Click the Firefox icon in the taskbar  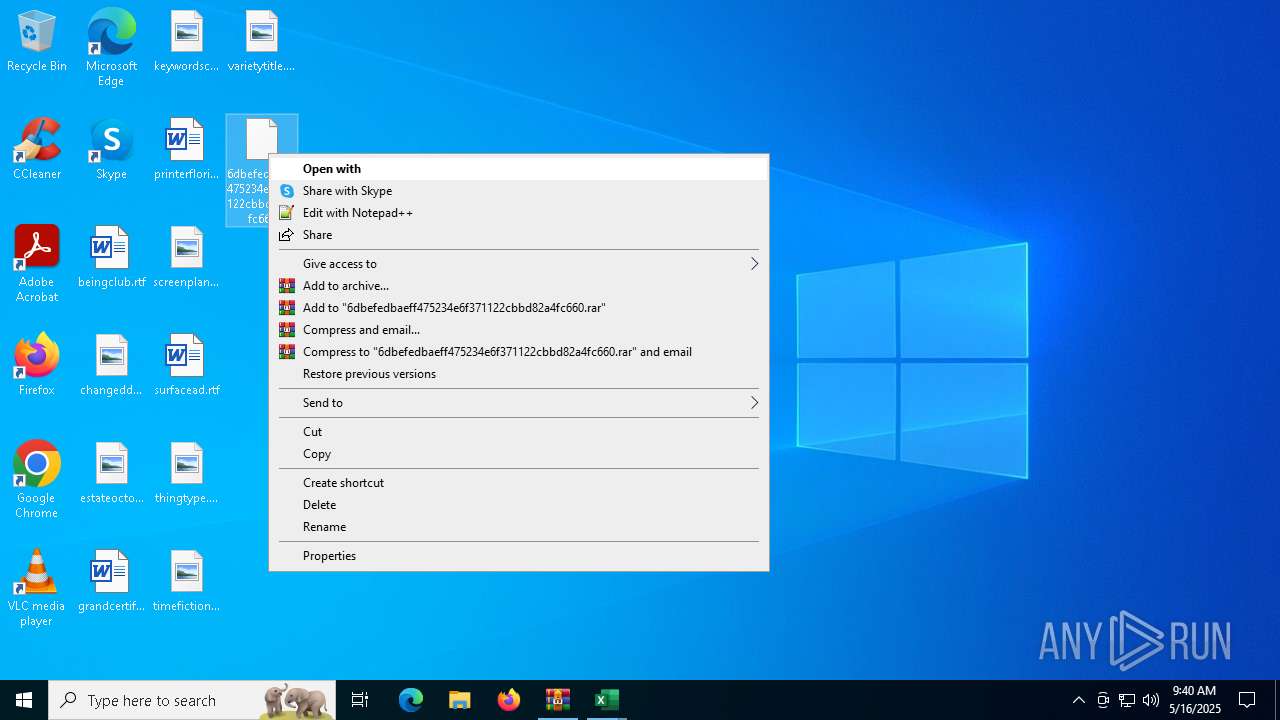point(509,700)
